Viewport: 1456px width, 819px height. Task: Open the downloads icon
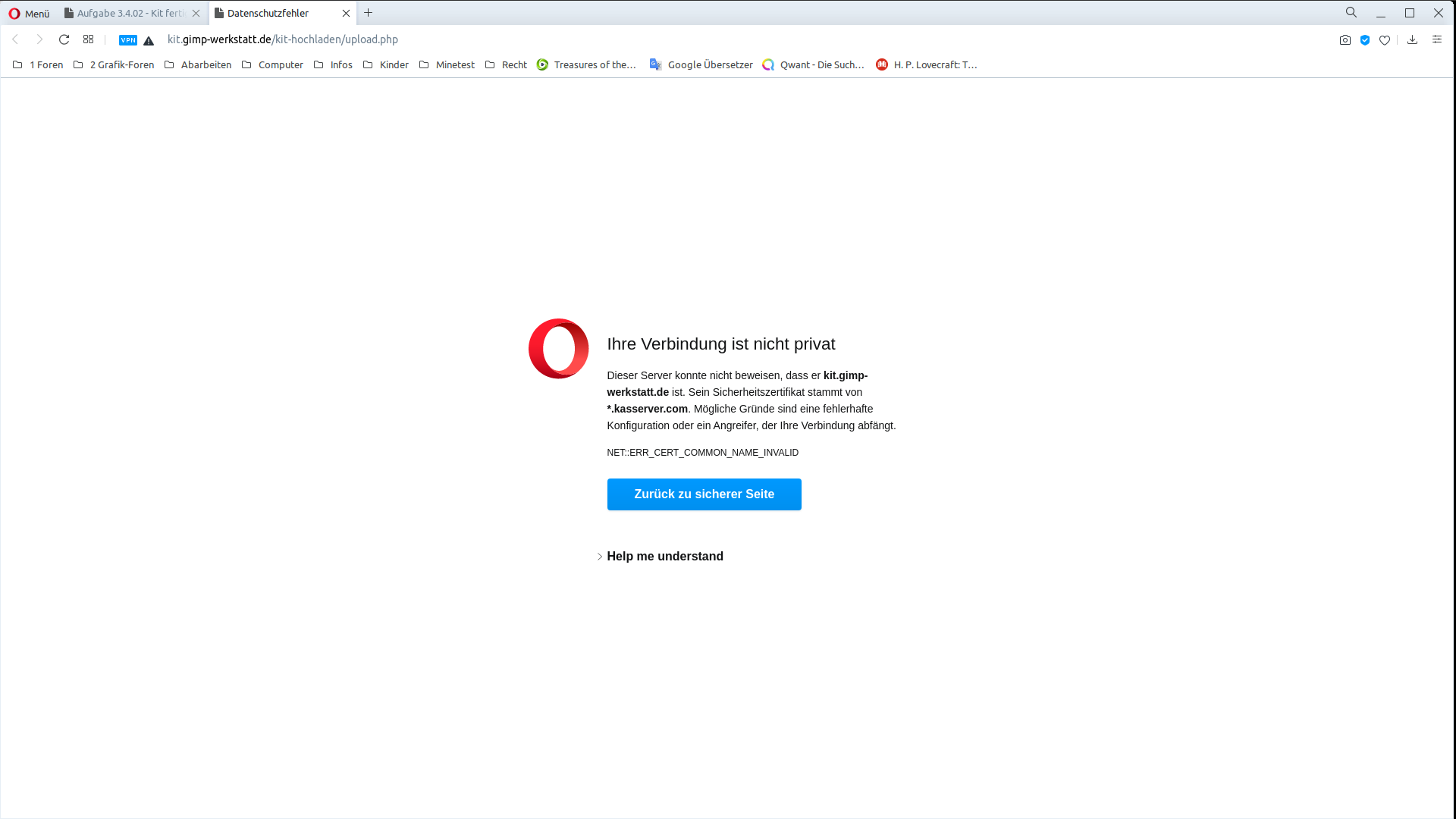[x=1412, y=39]
